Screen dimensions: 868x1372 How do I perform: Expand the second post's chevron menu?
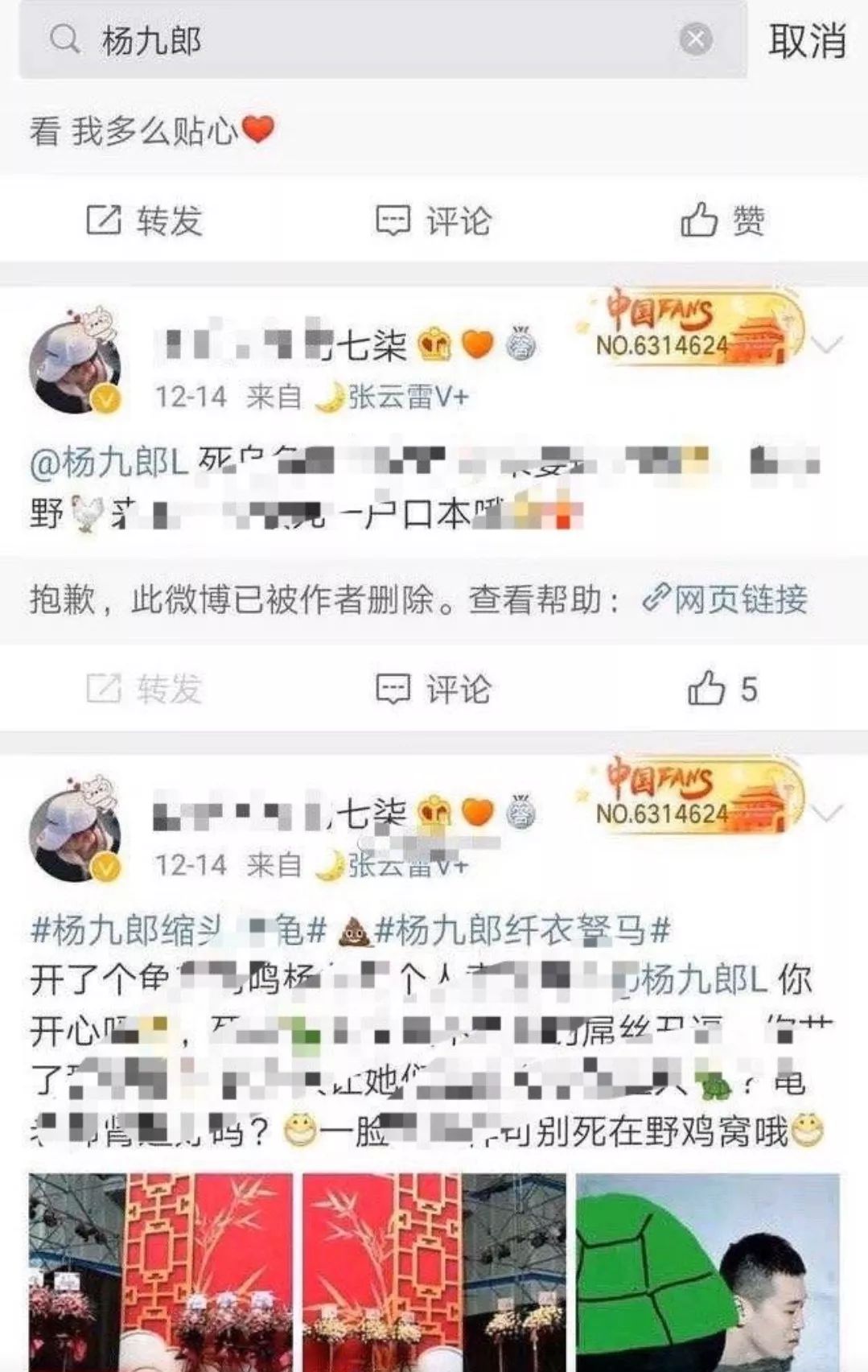[x=827, y=813]
